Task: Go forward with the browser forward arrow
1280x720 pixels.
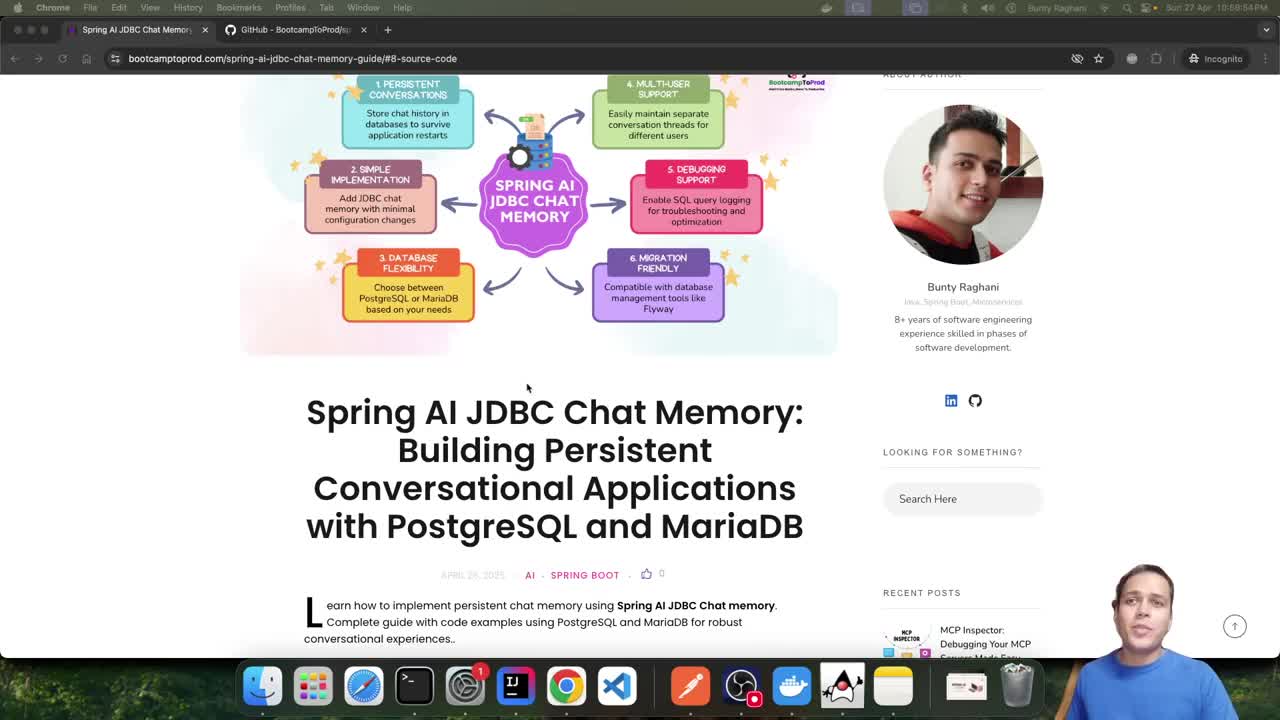Action: click(39, 59)
